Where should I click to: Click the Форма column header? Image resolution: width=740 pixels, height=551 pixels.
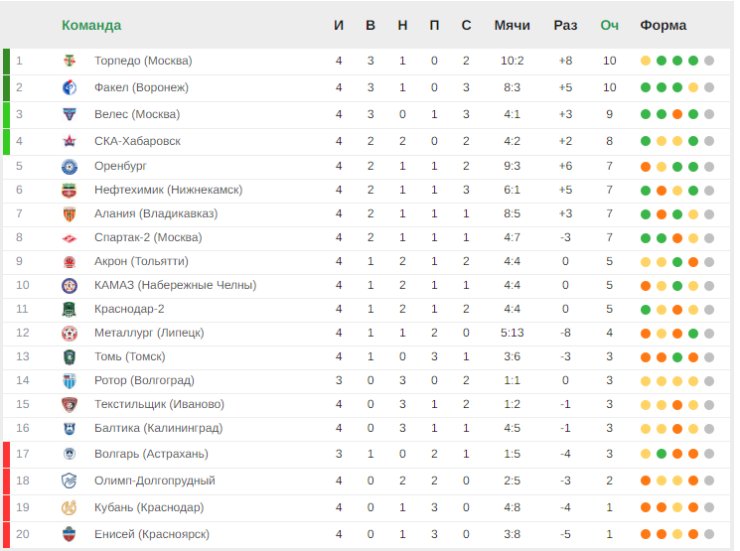pos(663,25)
